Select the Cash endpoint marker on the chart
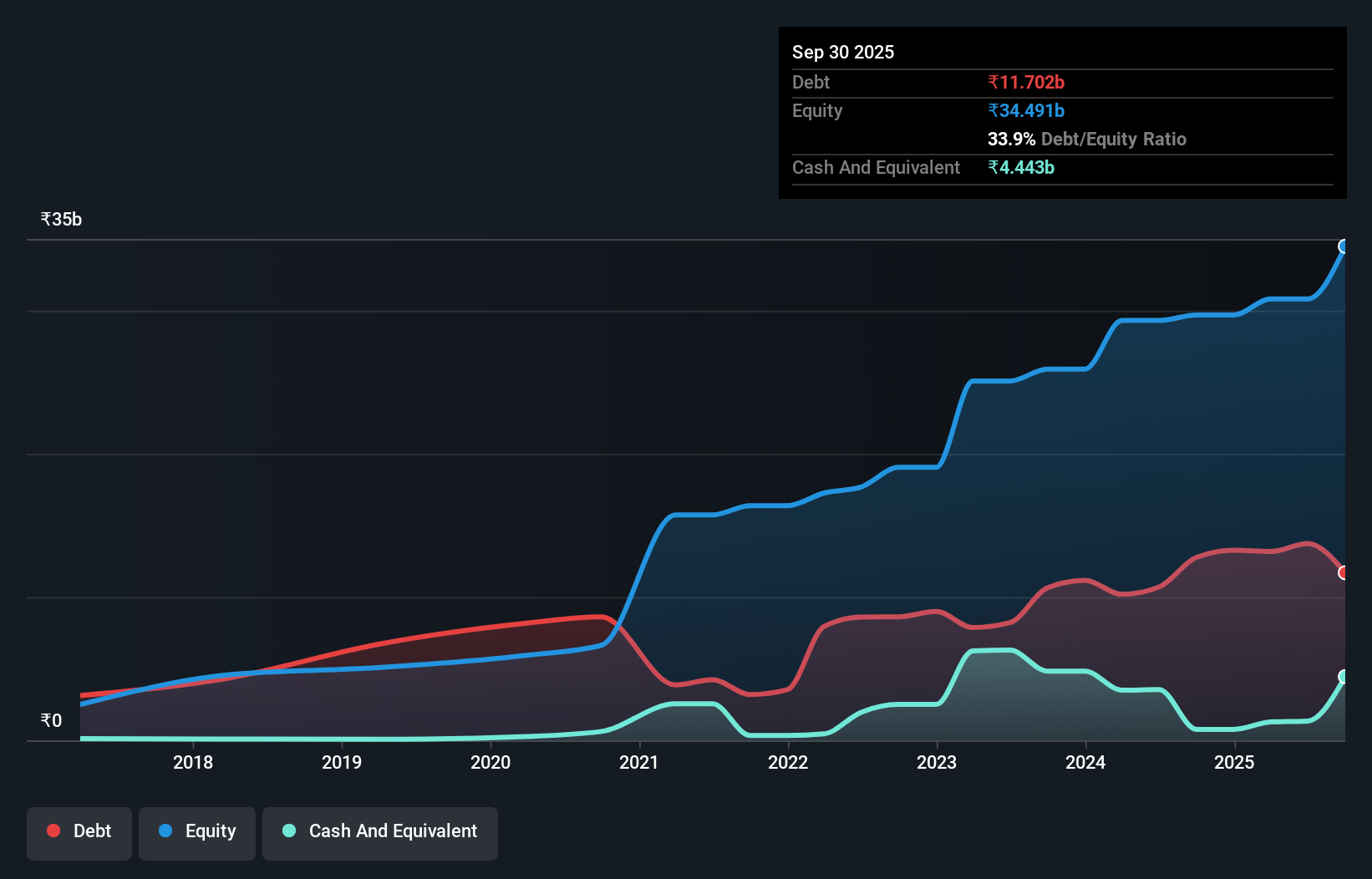Screen dimensions: 1372x879 tap(1344, 677)
